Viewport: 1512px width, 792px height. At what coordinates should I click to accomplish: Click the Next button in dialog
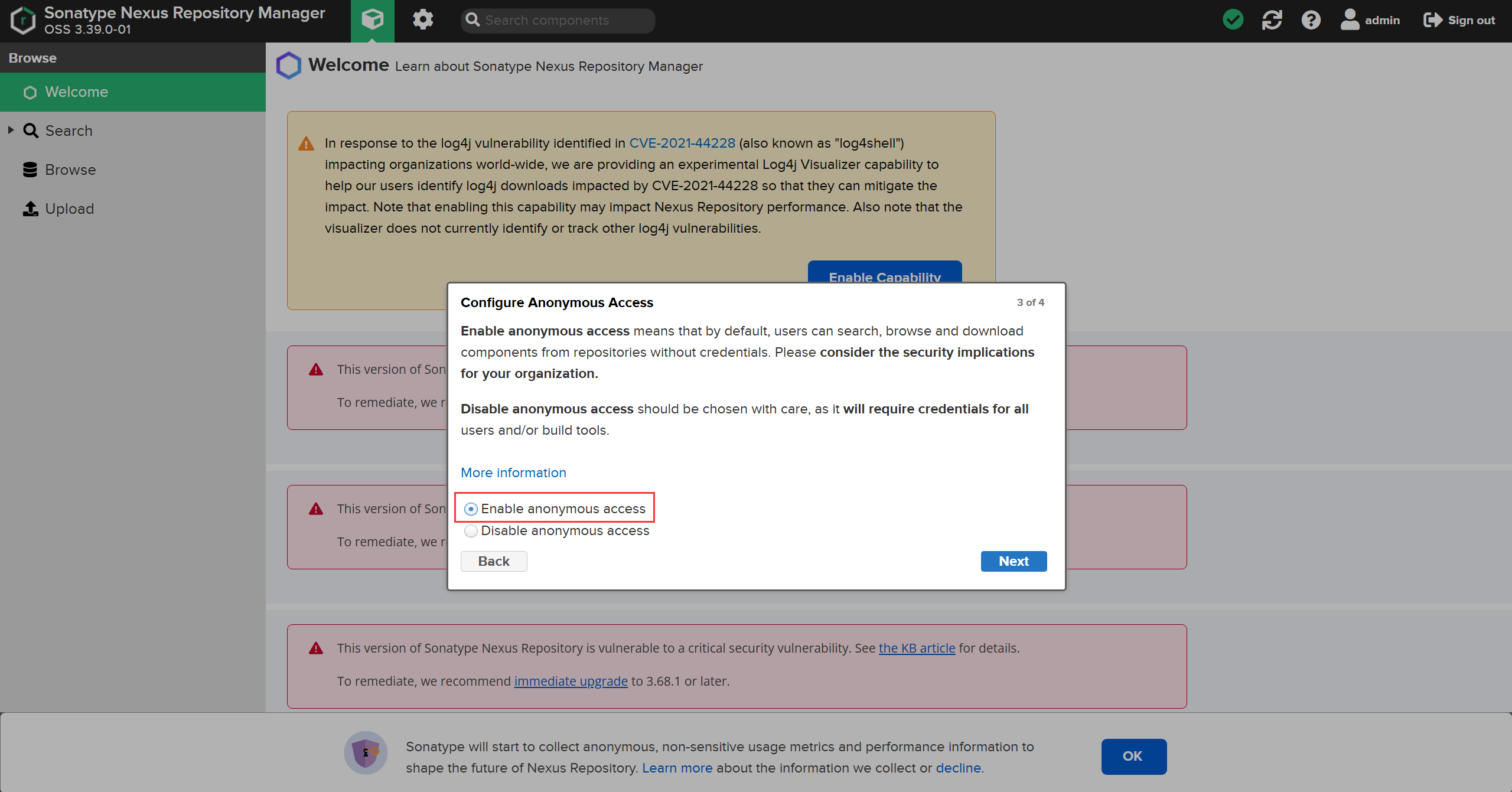click(1014, 561)
